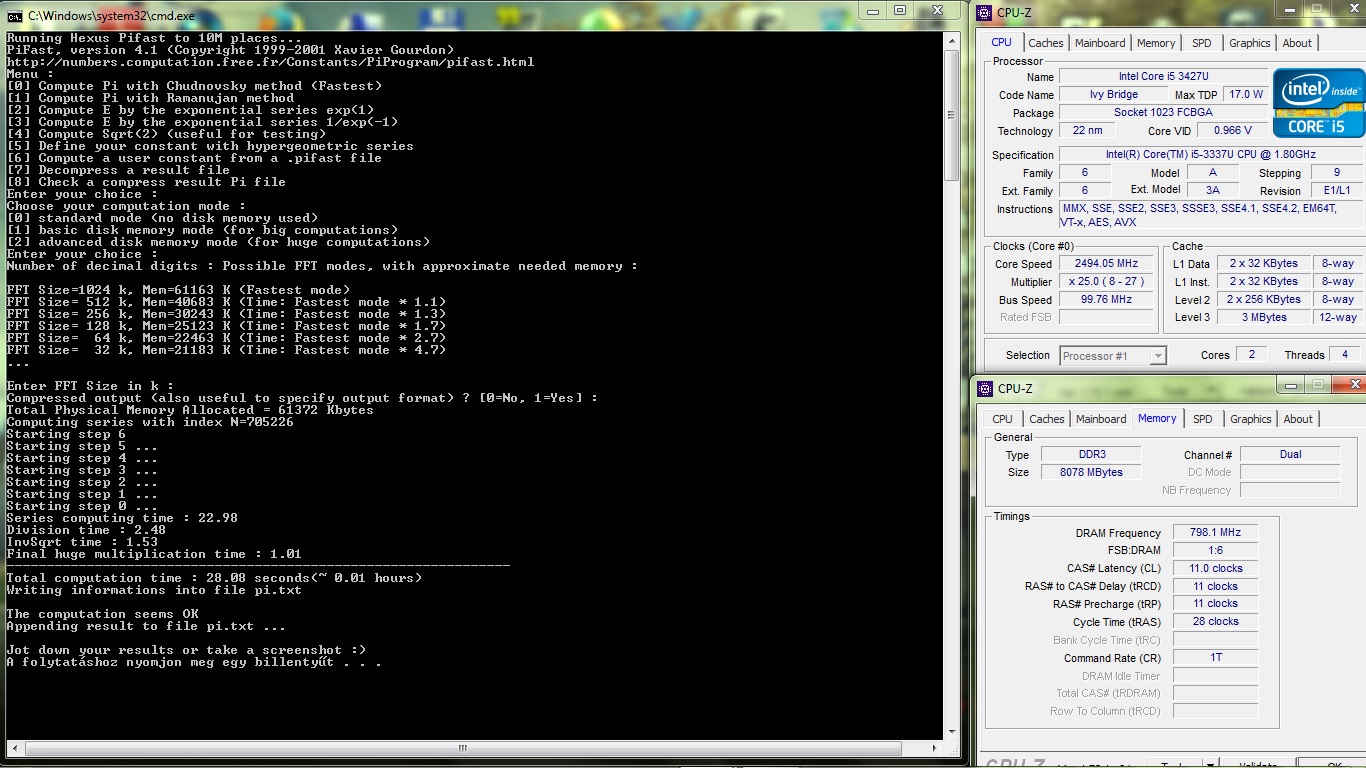The height and width of the screenshot is (768, 1366).
Task: Click the Revision 'E1/L1' value
Action: (1336, 190)
